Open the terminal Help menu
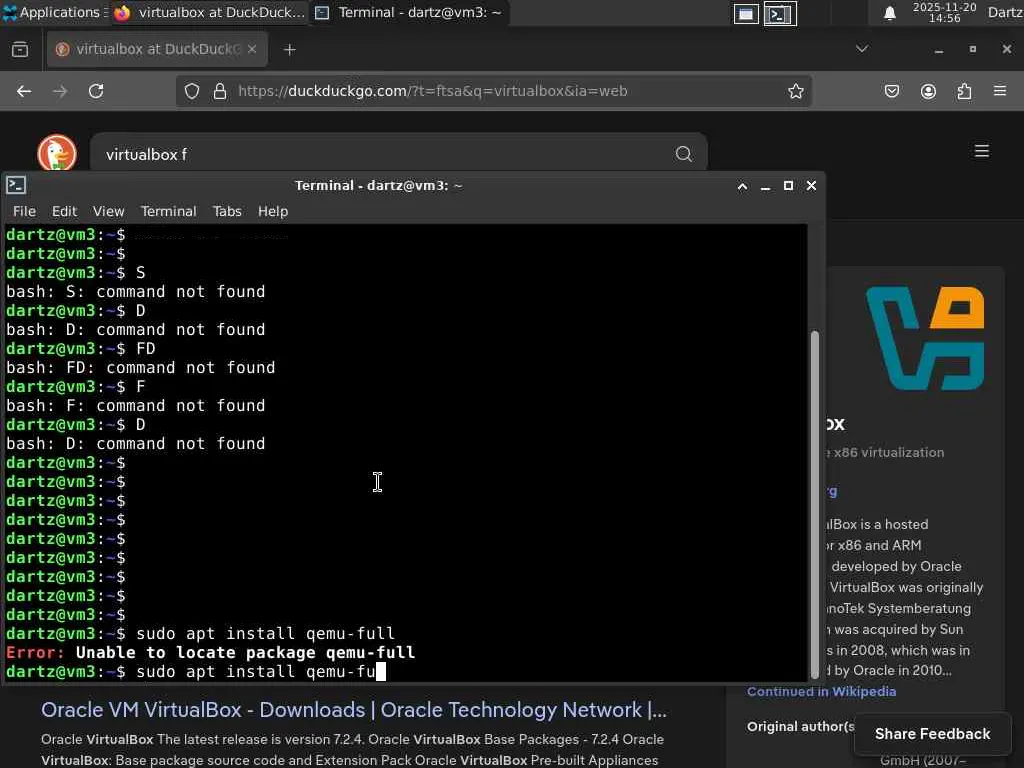Image resolution: width=1024 pixels, height=768 pixels. [273, 212]
